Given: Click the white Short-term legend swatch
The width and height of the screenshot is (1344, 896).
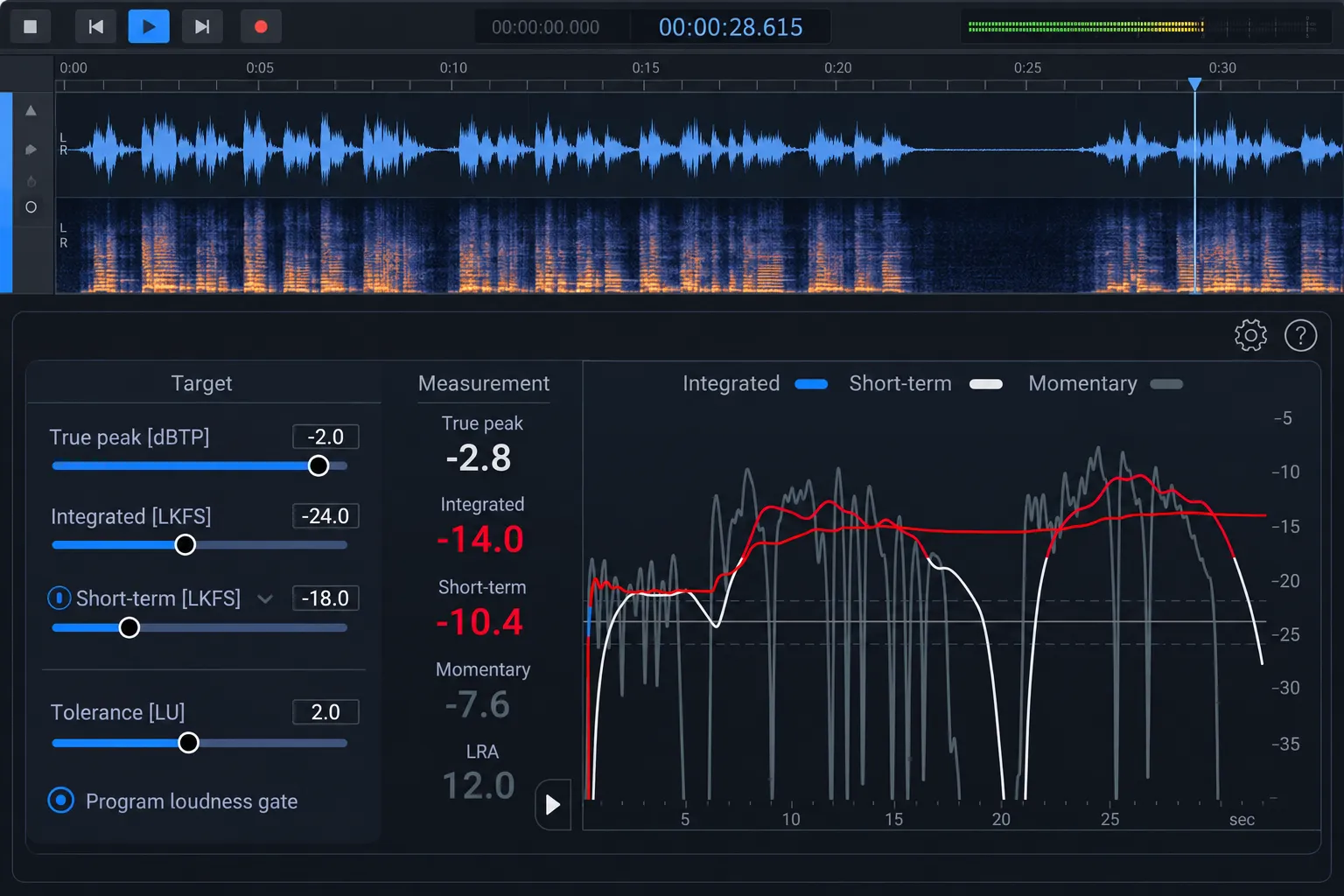Looking at the screenshot, I should pos(986,384).
